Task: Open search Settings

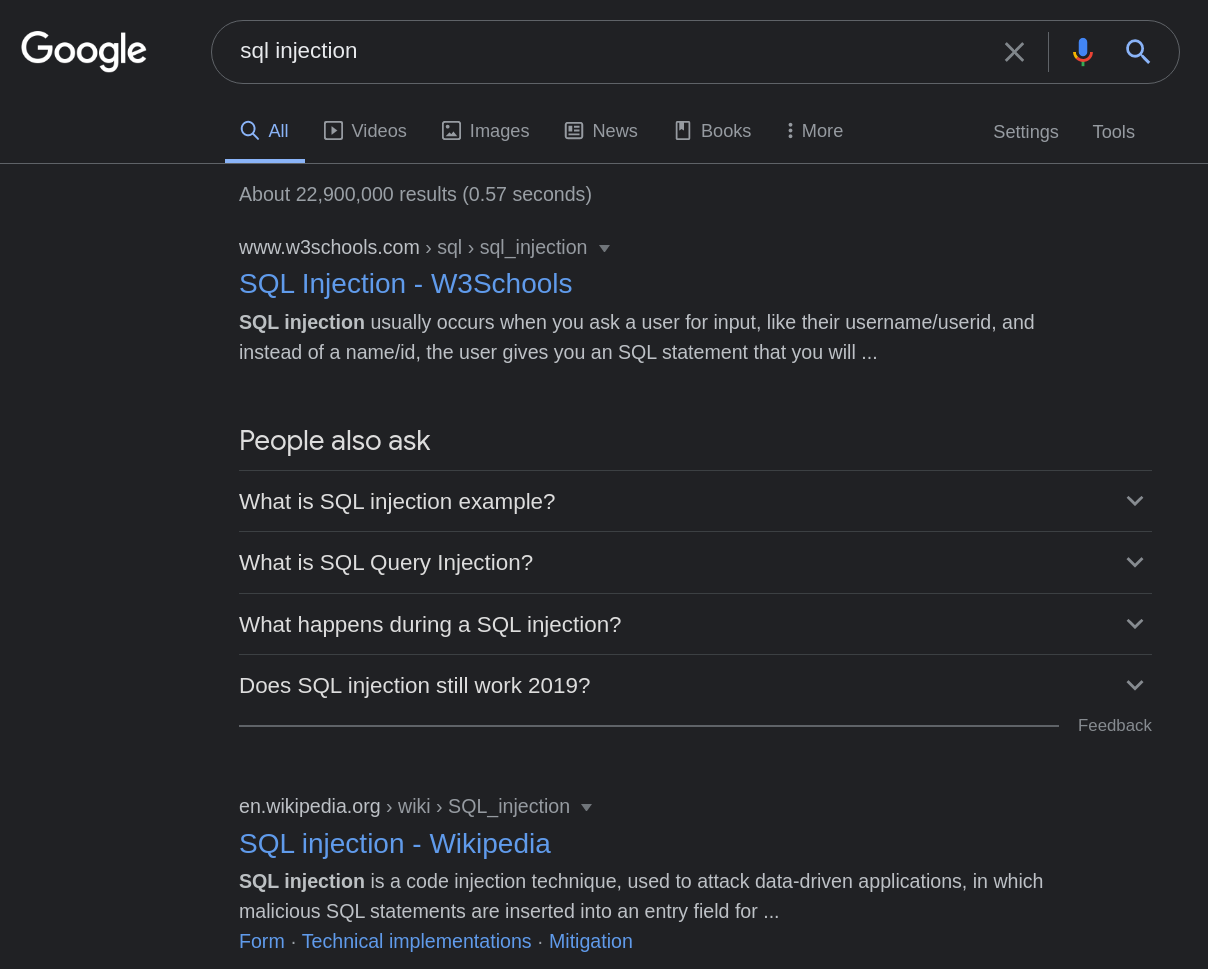Action: [1025, 132]
